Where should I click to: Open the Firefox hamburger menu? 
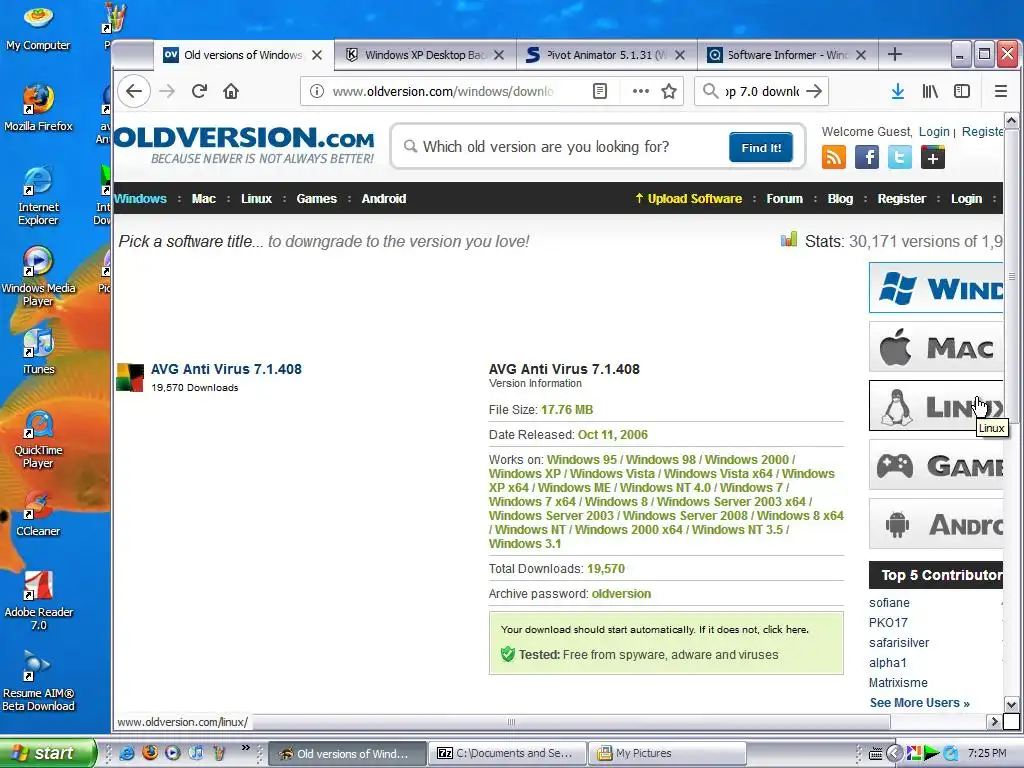1000,91
